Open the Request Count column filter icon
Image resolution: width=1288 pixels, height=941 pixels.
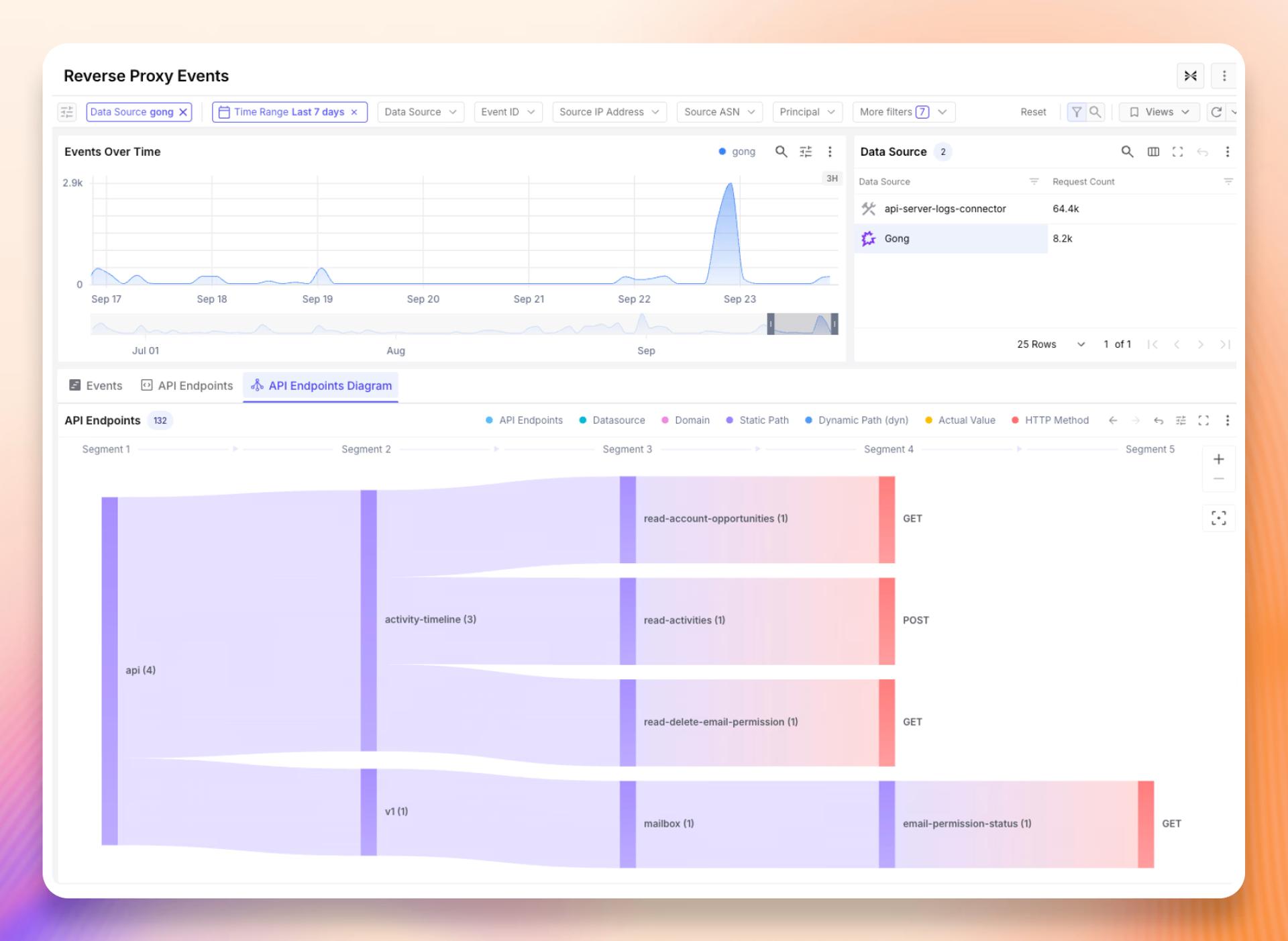pyautogui.click(x=1228, y=182)
